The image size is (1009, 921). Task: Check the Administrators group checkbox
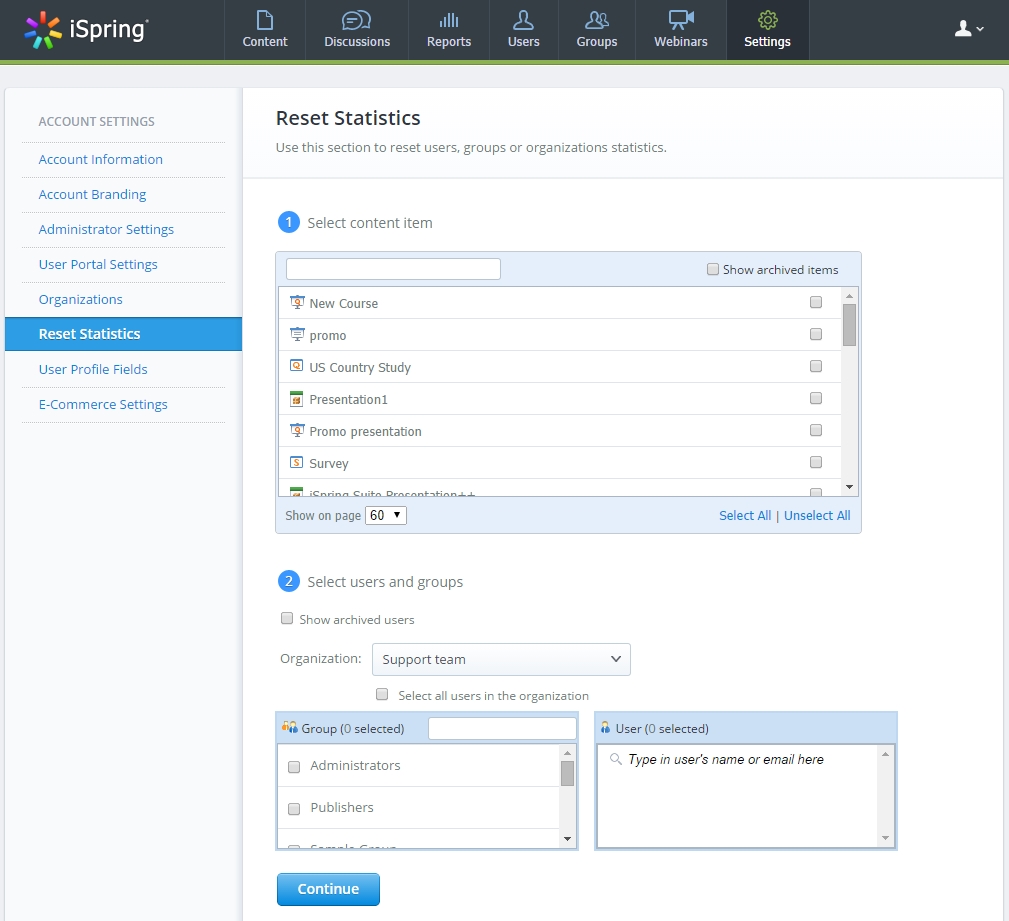pyautogui.click(x=294, y=767)
